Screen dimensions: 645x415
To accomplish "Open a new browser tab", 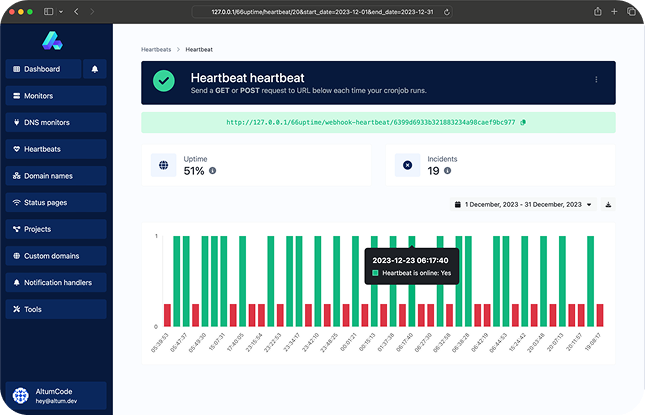I will [x=615, y=11].
